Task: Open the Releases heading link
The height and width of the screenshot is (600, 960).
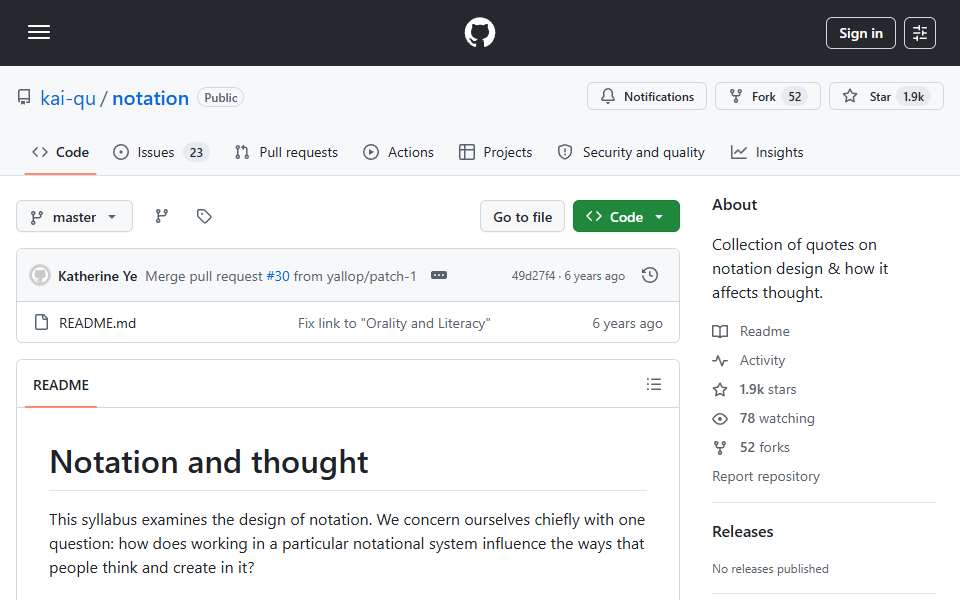Action: click(x=743, y=531)
